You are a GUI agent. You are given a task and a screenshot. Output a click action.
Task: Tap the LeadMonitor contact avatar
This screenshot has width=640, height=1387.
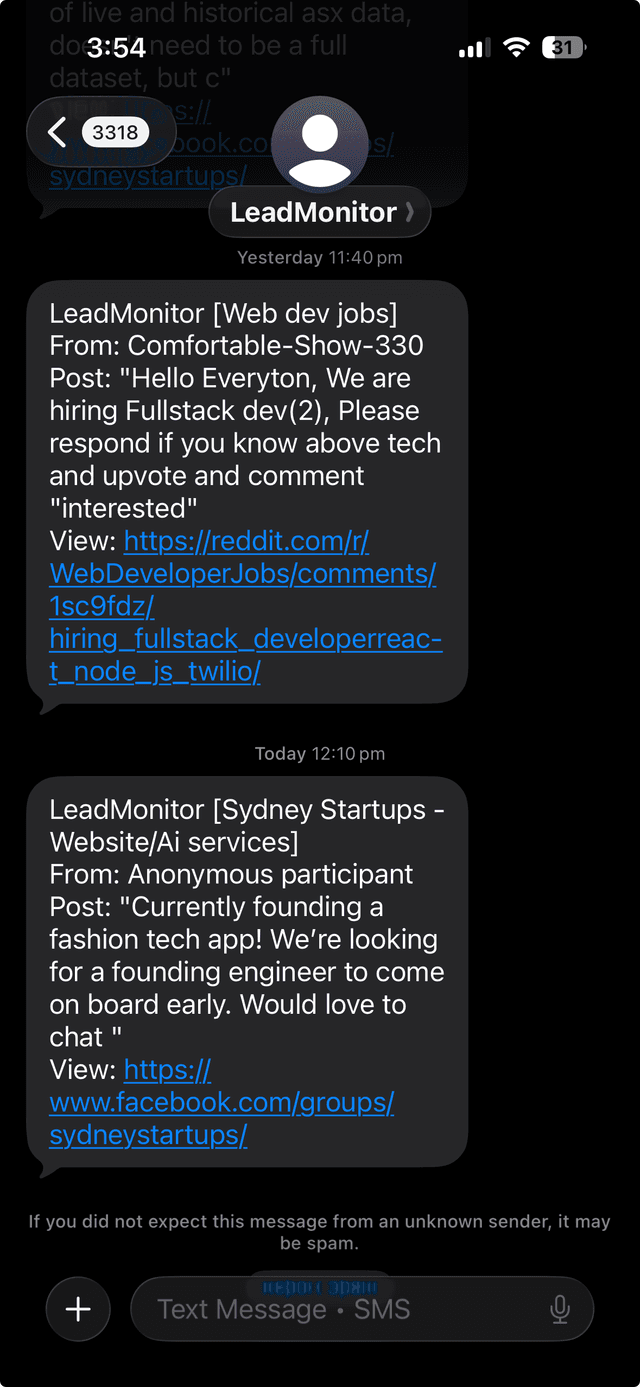(x=319, y=144)
